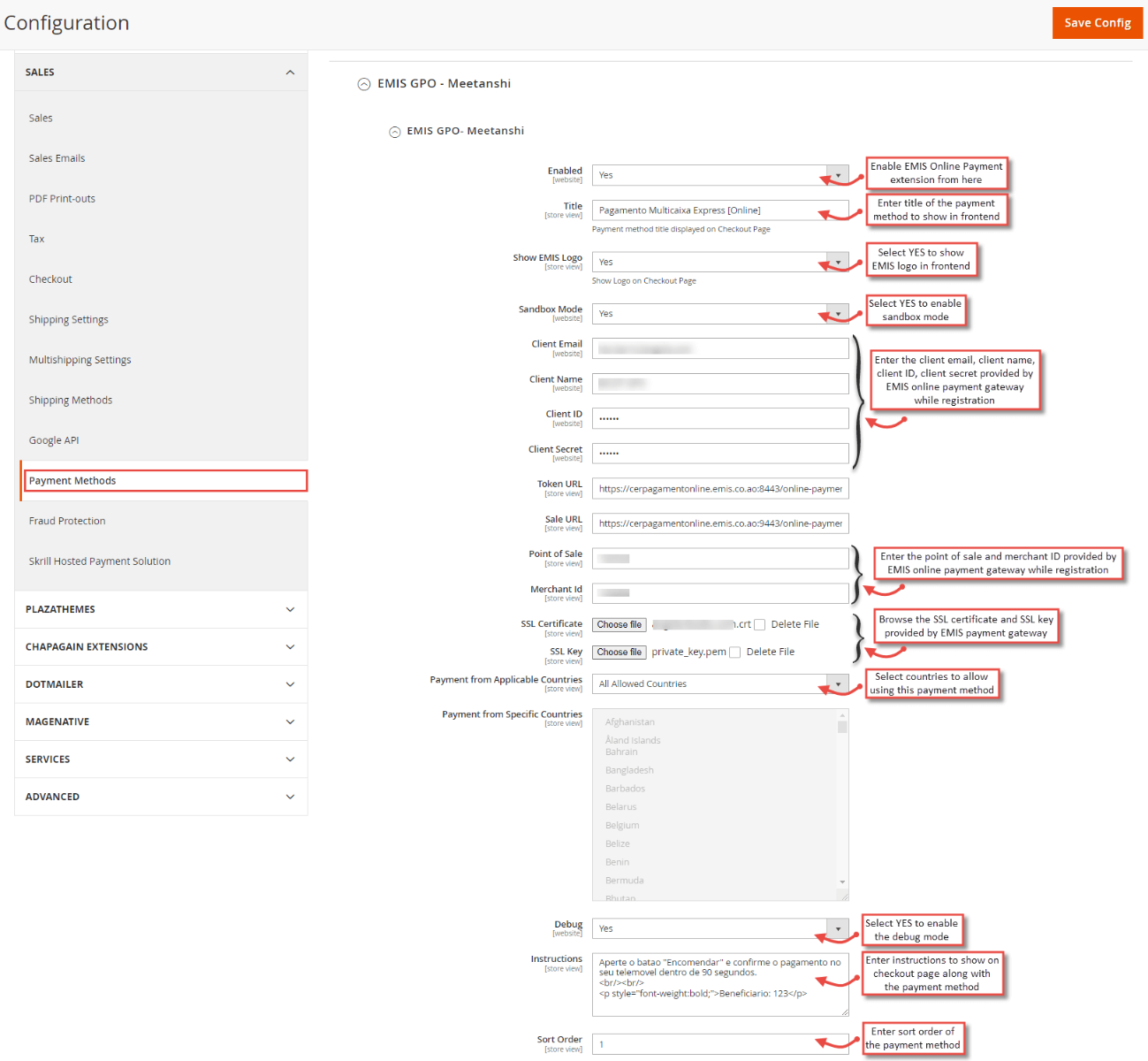
Task: Check Delete File next to private_key.pem
Action: tap(734, 652)
